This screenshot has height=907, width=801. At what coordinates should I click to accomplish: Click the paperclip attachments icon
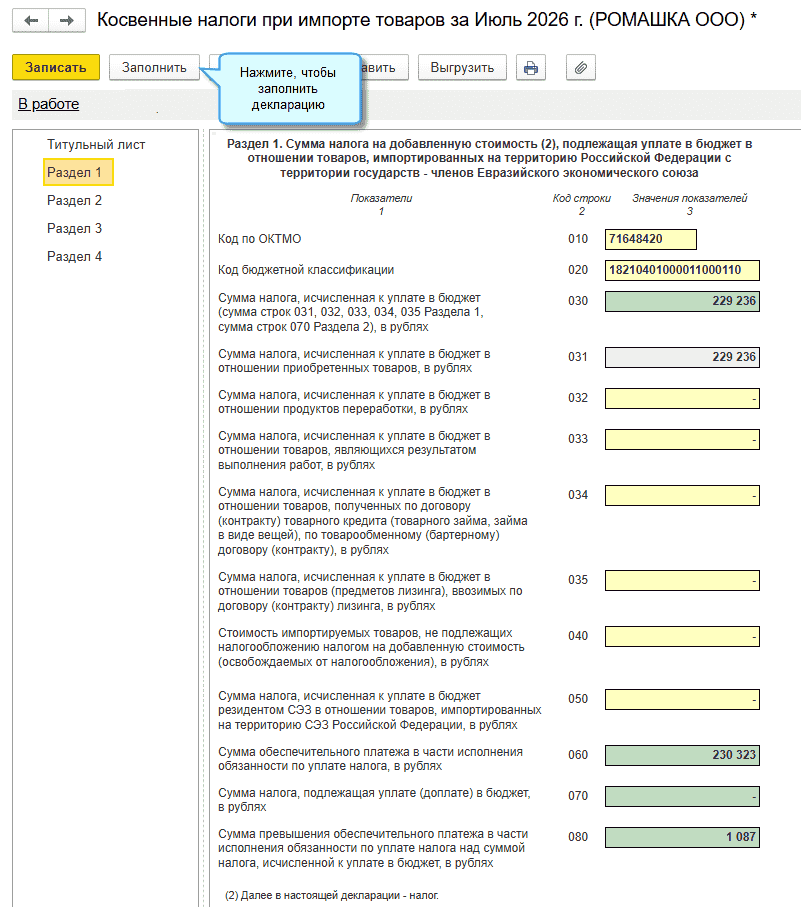[x=581, y=68]
